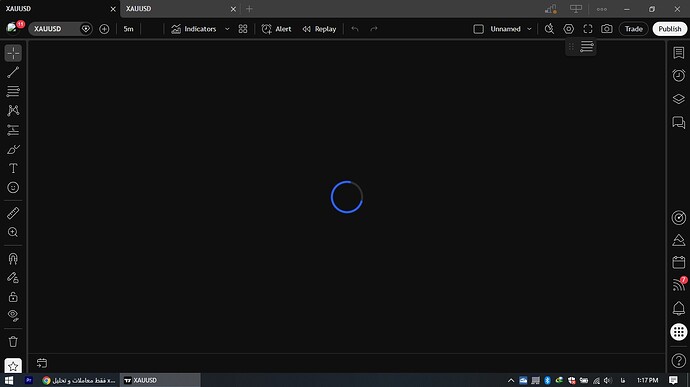The height and width of the screenshot is (387, 690).
Task: Open the help center question icon
Action: point(679,361)
